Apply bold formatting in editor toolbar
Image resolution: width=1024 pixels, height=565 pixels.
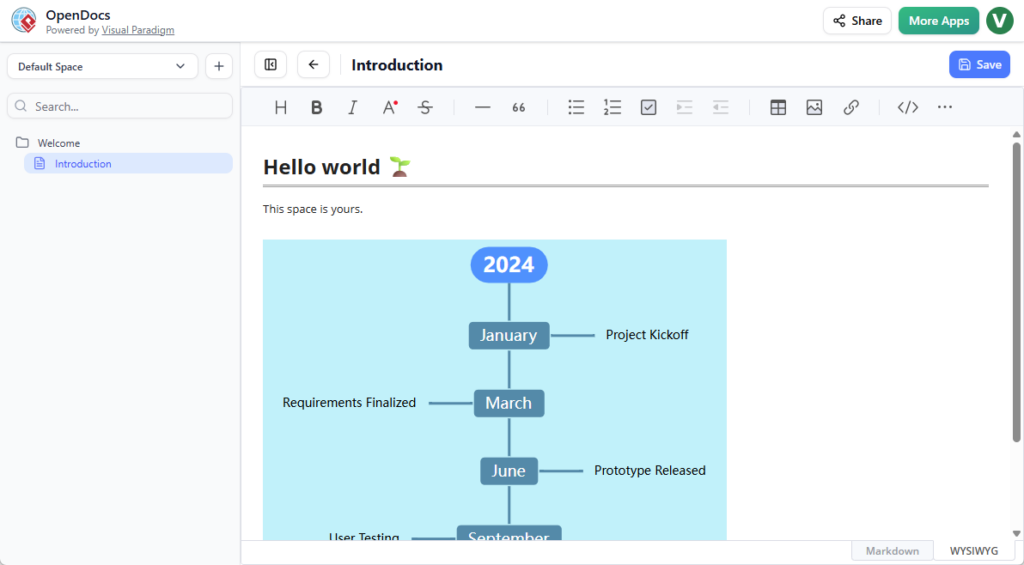click(317, 108)
